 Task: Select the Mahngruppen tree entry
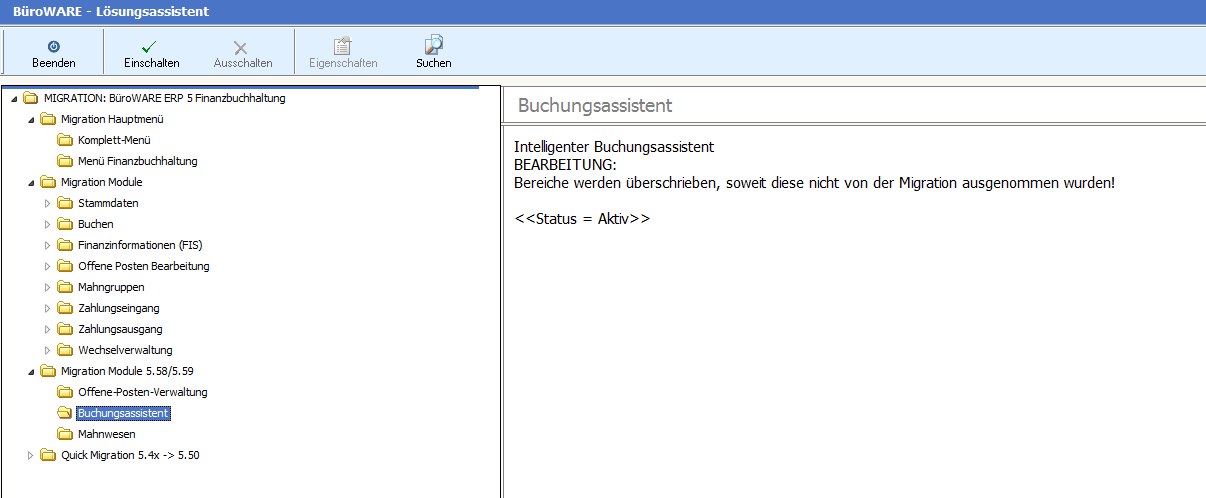pos(111,287)
